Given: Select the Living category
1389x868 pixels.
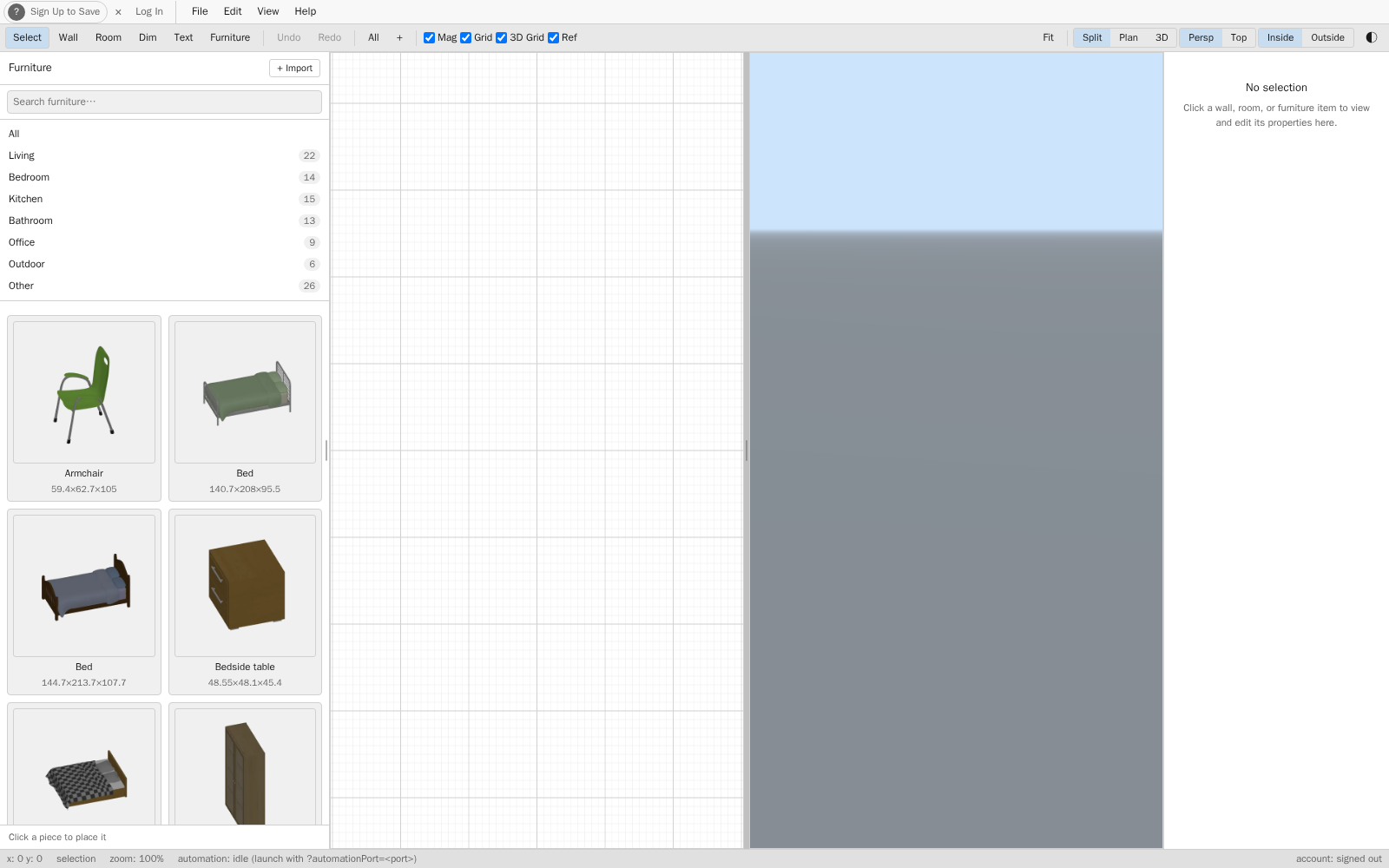Looking at the screenshot, I should 164,155.
